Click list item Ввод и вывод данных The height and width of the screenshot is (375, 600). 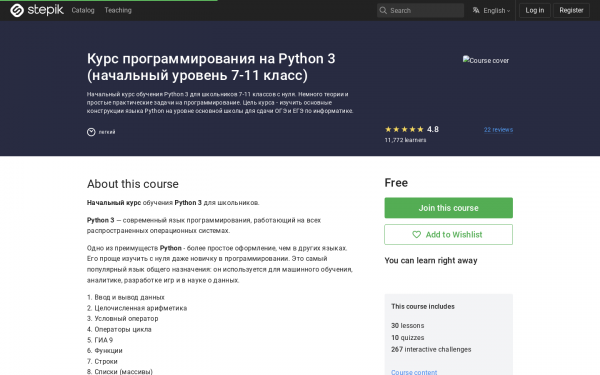[129, 297]
